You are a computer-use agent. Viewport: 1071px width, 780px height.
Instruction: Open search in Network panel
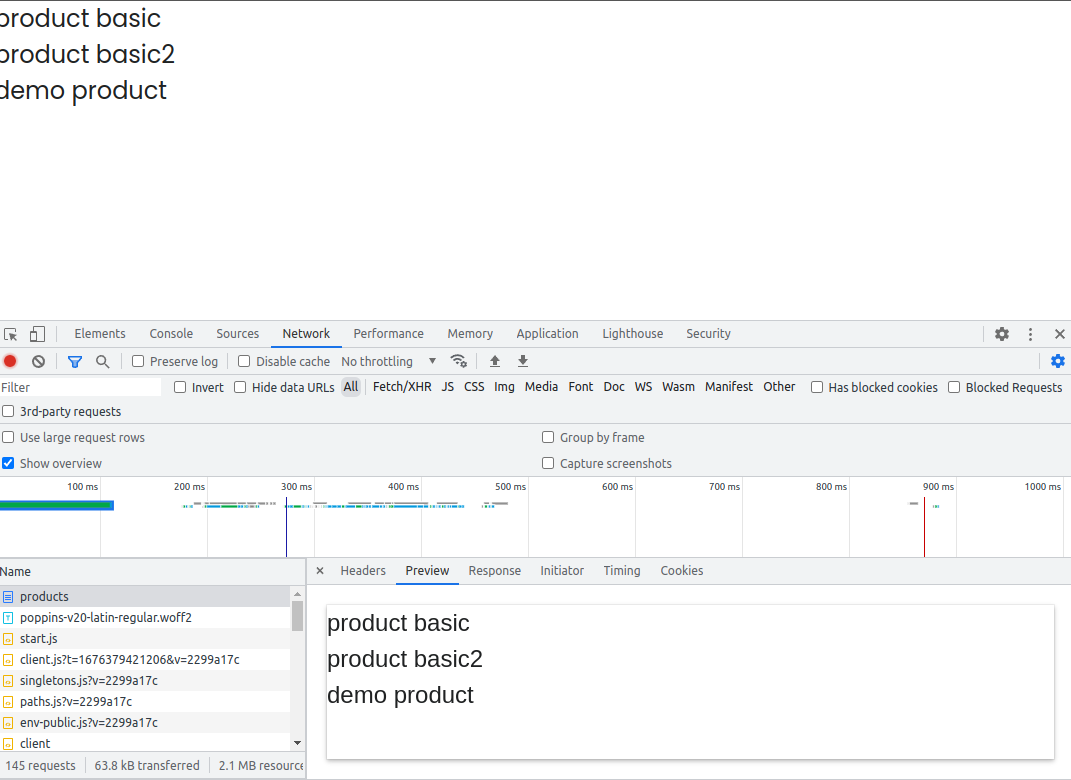(102, 361)
